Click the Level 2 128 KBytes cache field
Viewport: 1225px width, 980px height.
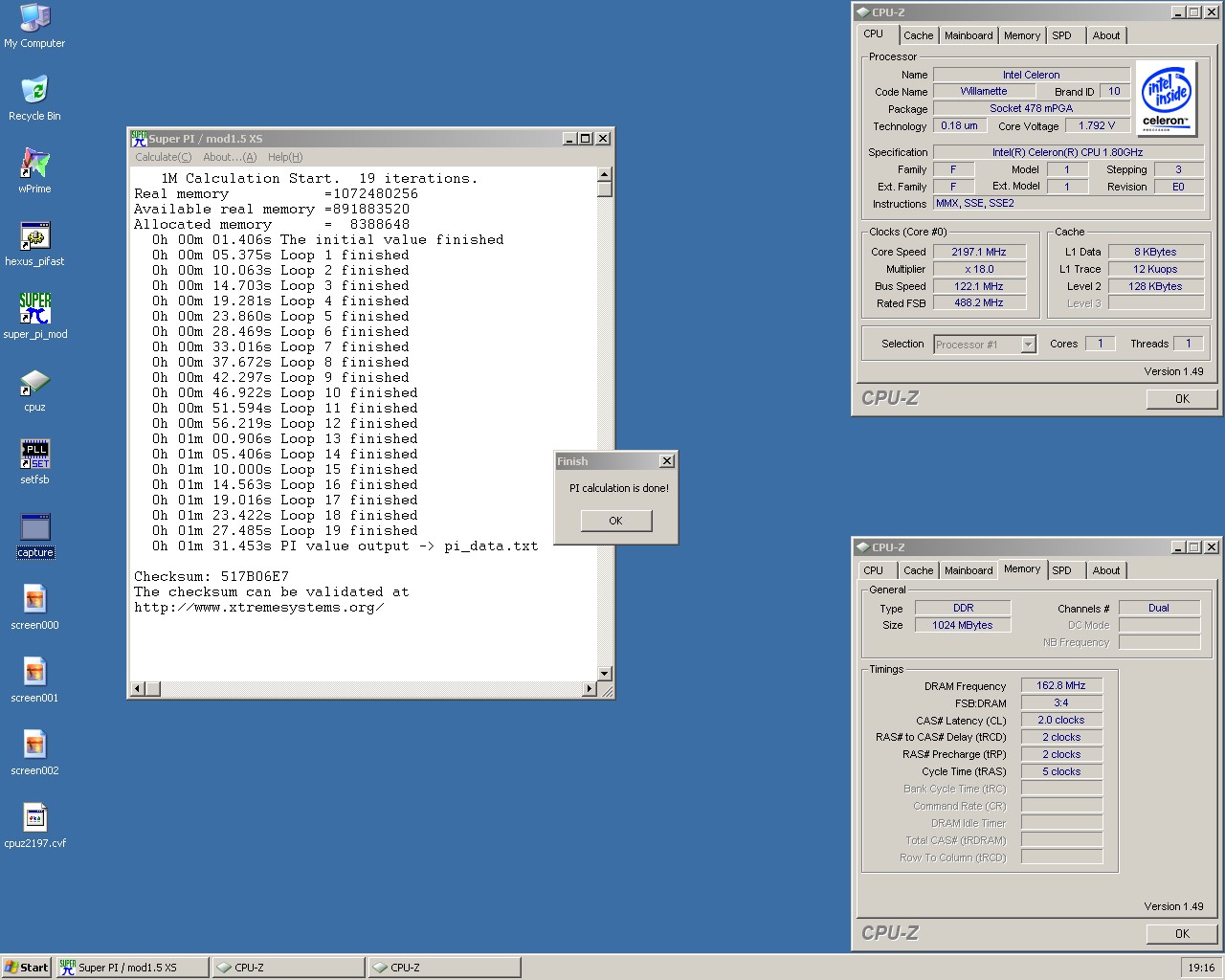point(1155,286)
